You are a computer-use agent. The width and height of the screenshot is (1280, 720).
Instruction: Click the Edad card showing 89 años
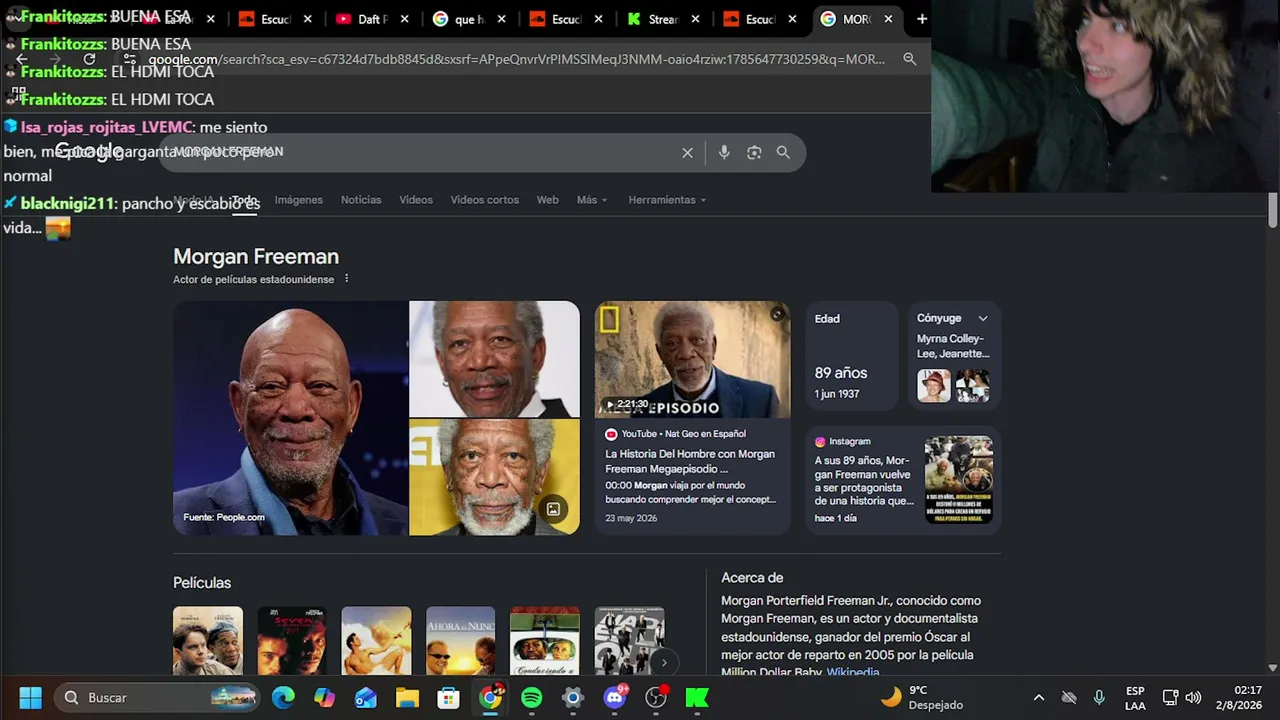pos(853,356)
